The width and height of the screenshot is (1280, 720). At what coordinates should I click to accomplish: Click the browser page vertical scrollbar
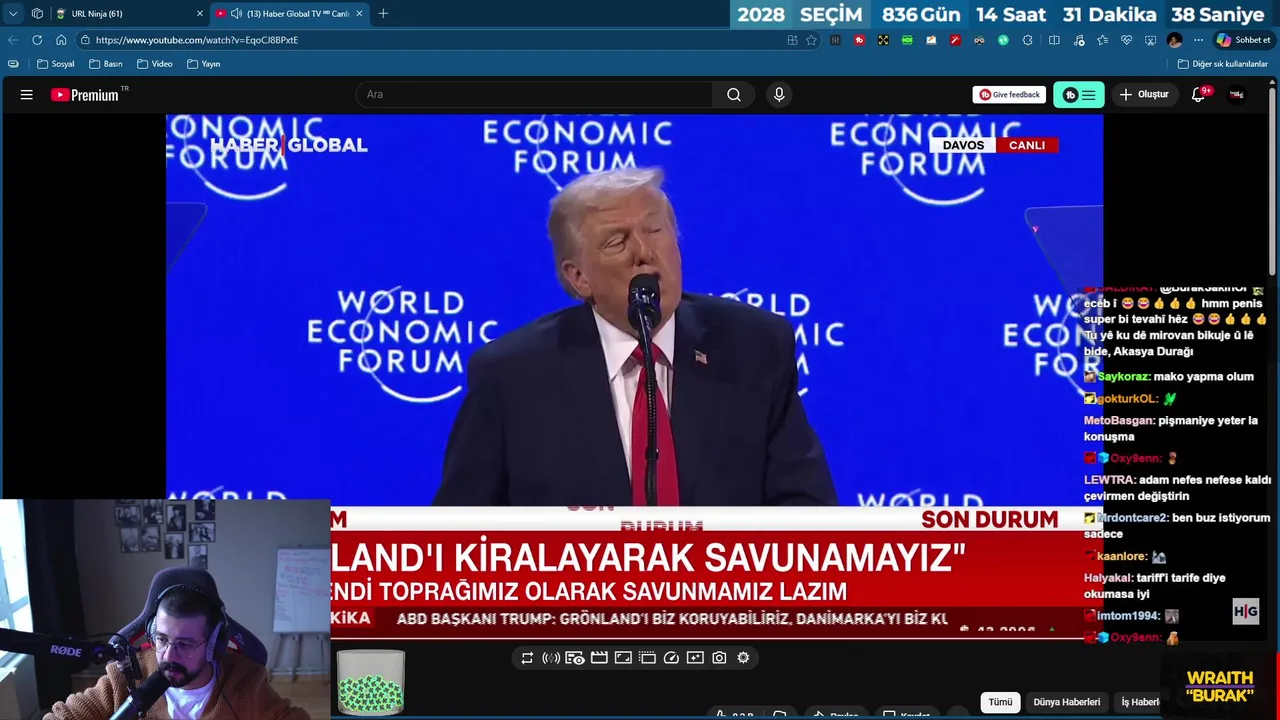[x=1273, y=180]
